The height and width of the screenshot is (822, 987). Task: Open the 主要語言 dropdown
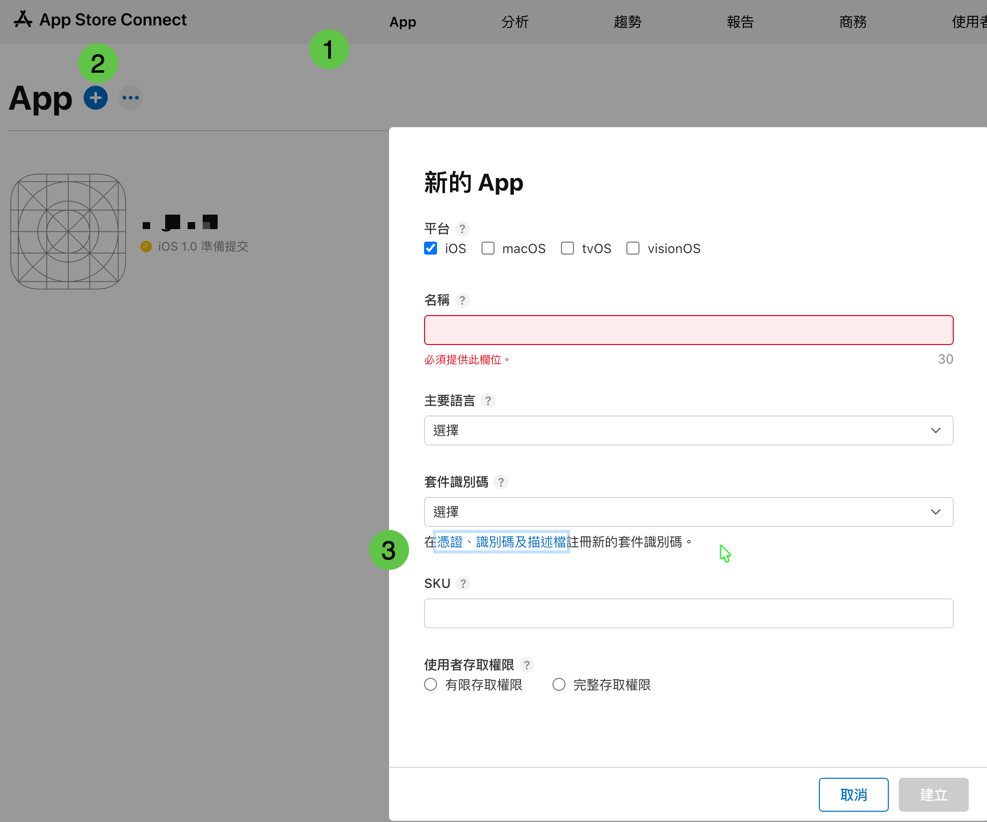point(688,430)
